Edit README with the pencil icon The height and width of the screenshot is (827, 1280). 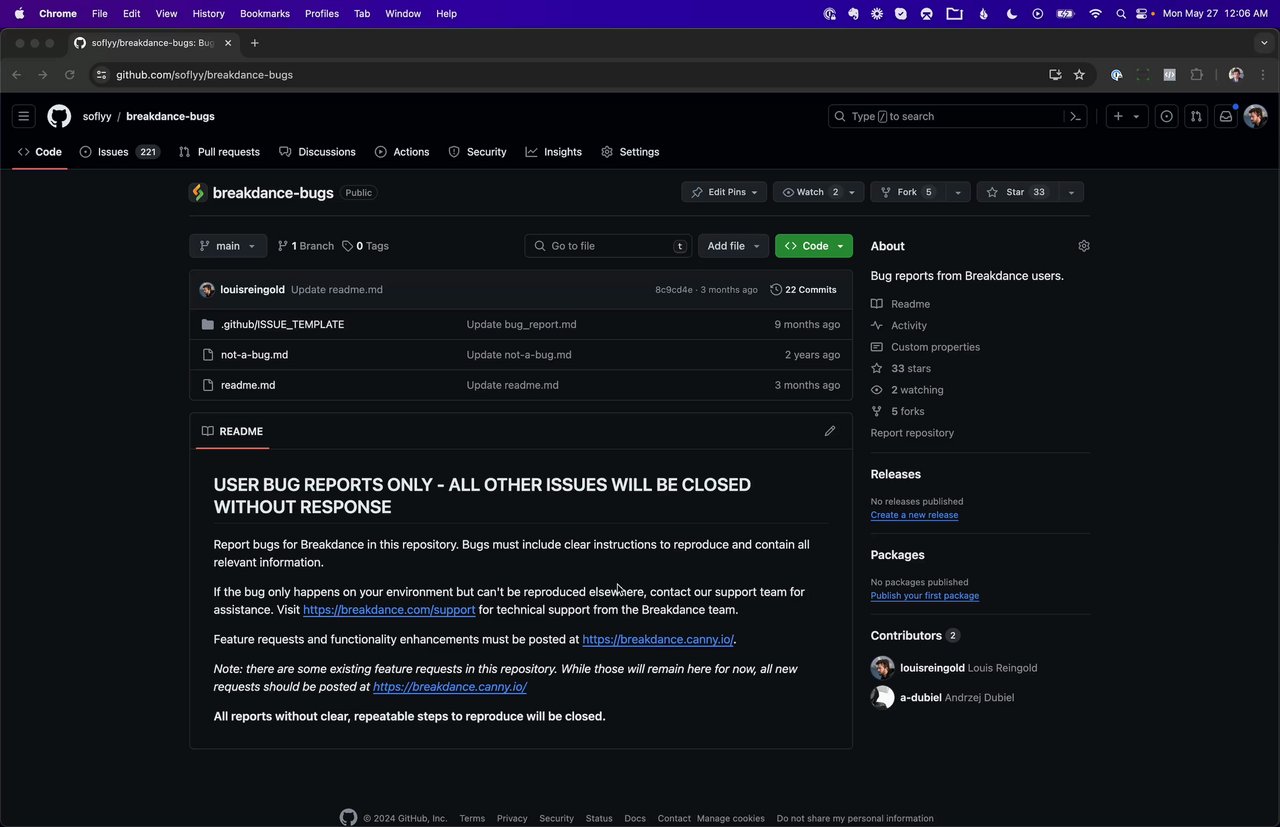(829, 431)
